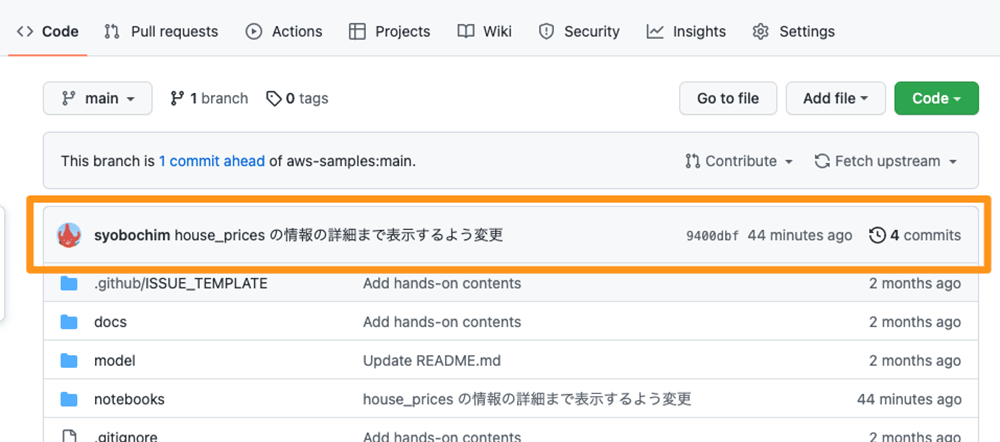
Task: Expand the Contribute dropdown
Action: (739, 161)
